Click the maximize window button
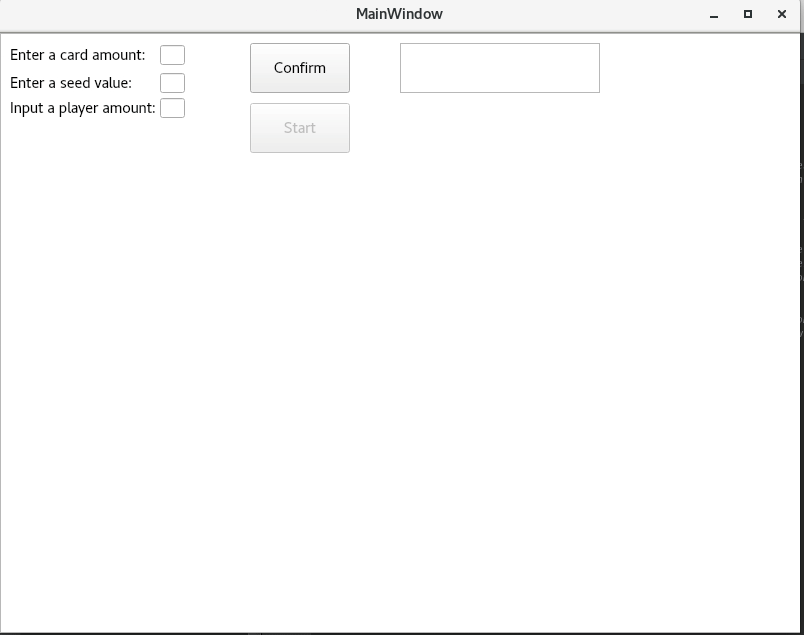Screen dimensions: 804x635 pos(746,14)
